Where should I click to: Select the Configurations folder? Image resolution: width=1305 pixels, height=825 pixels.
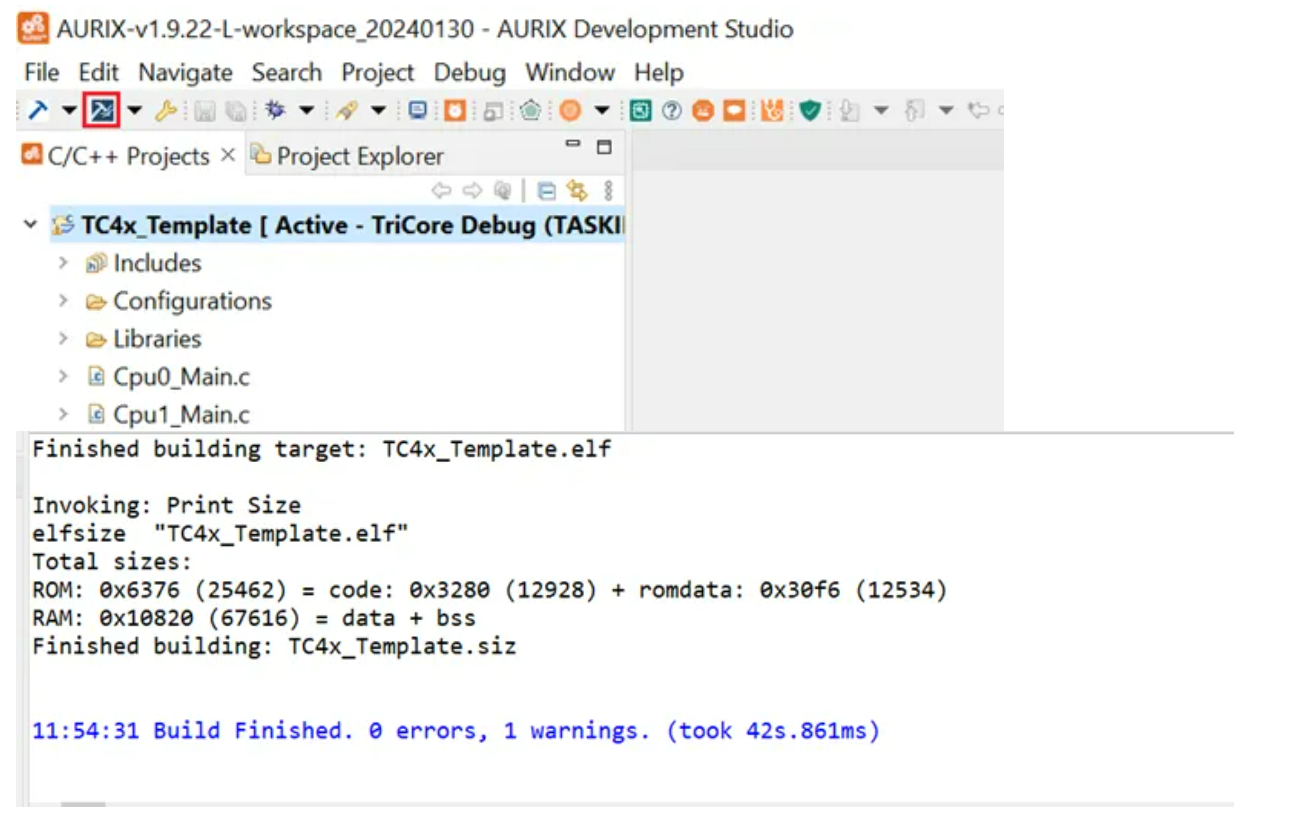tap(192, 301)
